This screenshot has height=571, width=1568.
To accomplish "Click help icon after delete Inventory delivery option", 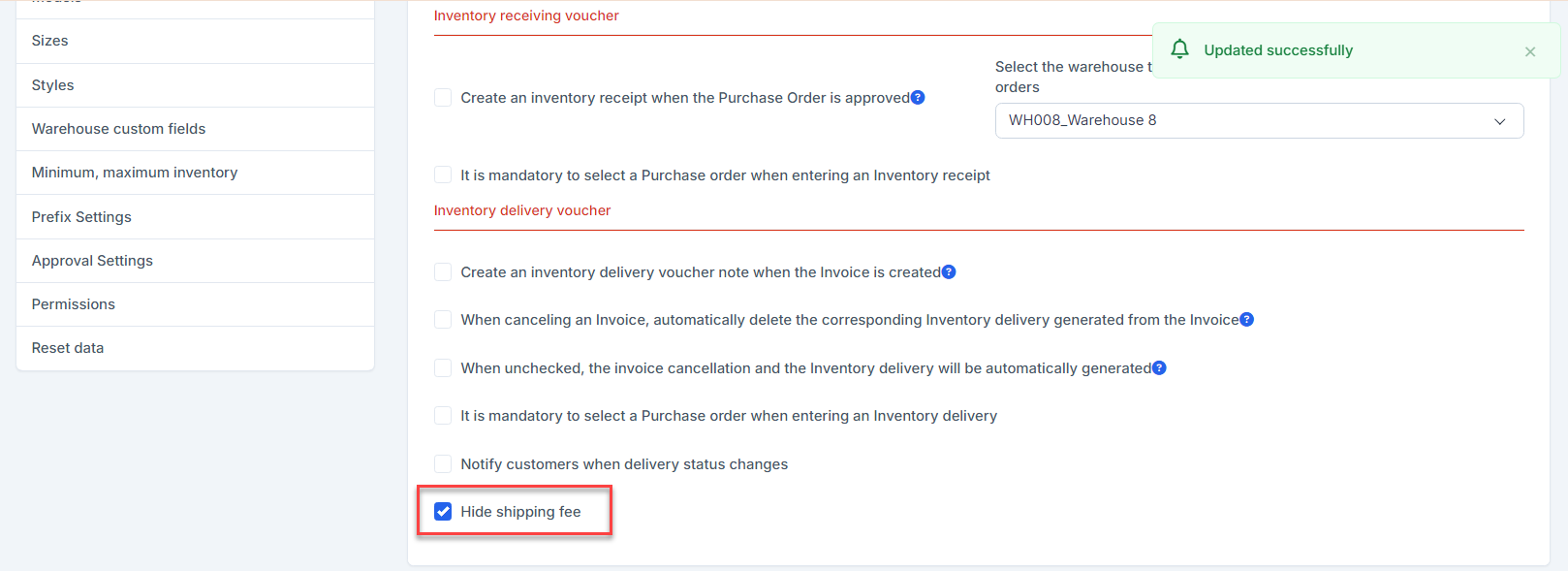I will coord(1246,320).
